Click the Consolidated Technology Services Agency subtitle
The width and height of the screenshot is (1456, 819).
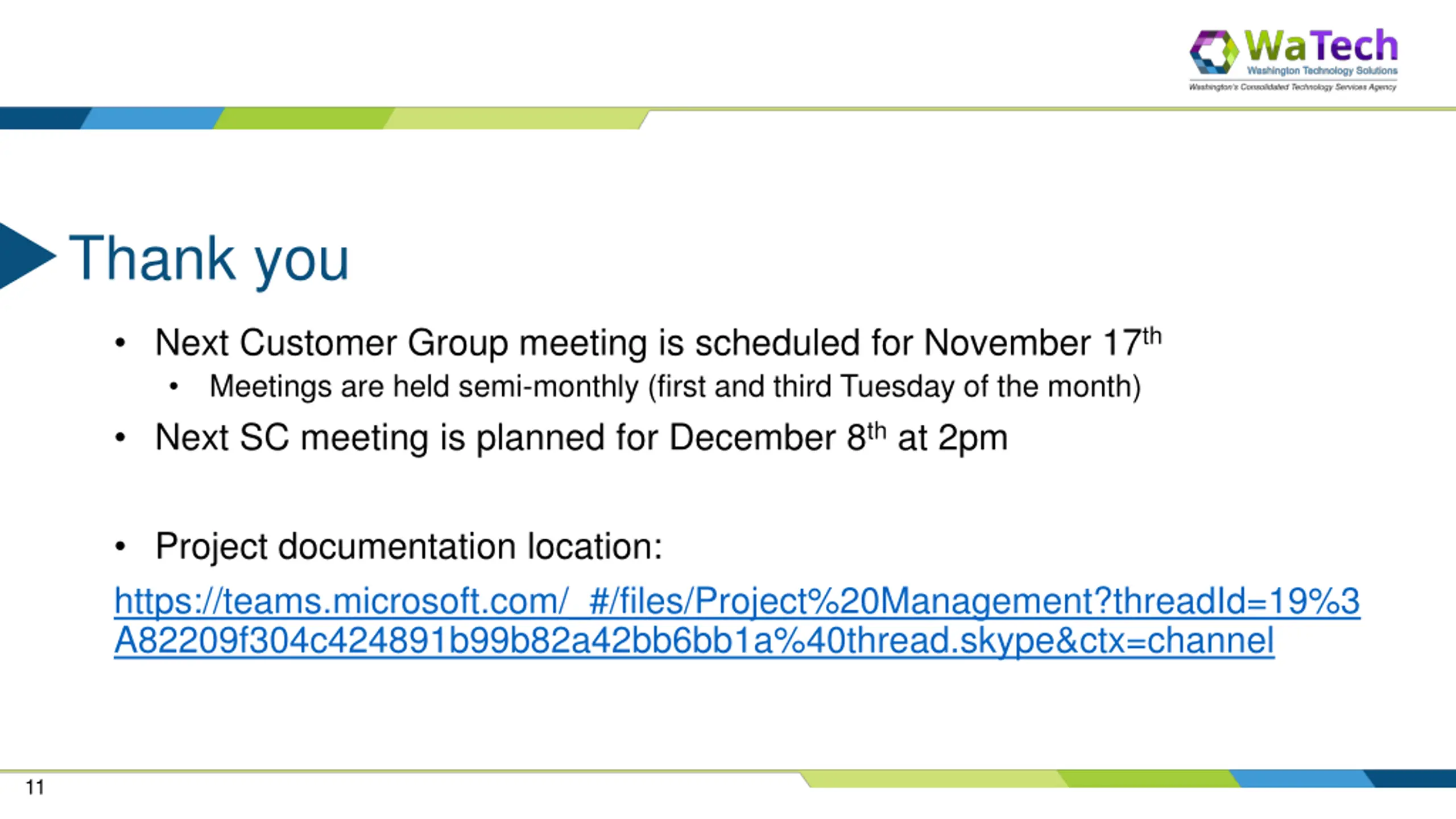tap(1292, 87)
